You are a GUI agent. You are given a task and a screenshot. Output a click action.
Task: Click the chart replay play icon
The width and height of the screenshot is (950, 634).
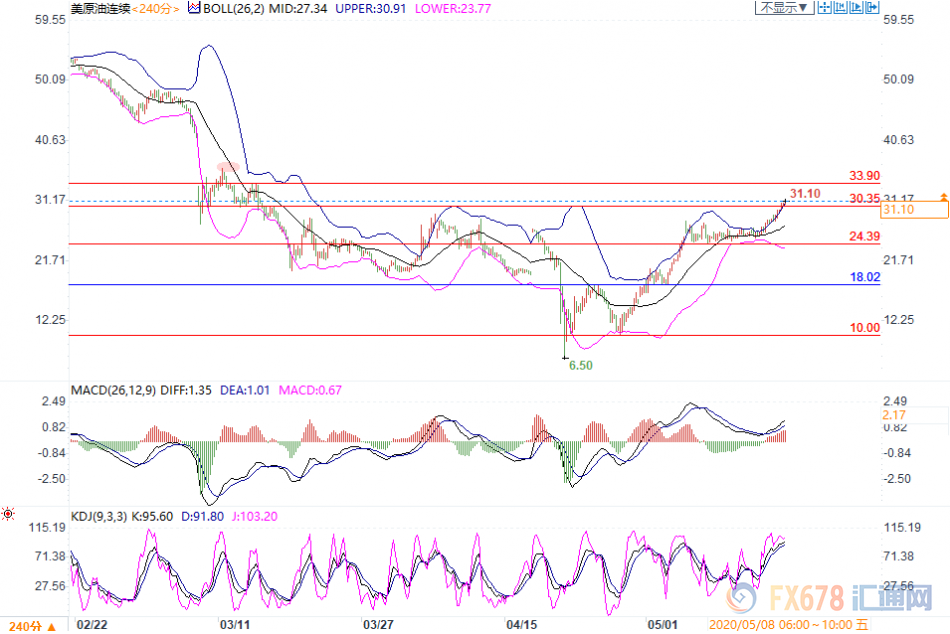(856, 7)
